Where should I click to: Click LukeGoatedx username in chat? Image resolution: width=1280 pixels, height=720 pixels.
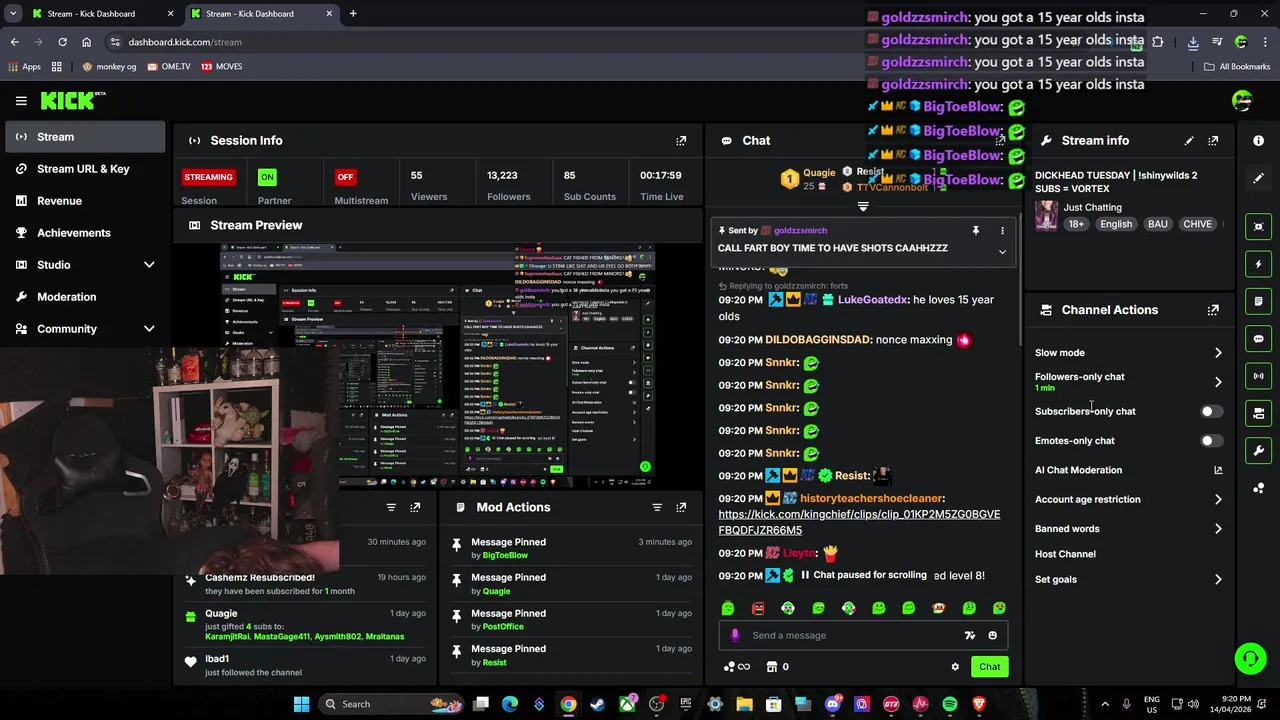[873, 300]
